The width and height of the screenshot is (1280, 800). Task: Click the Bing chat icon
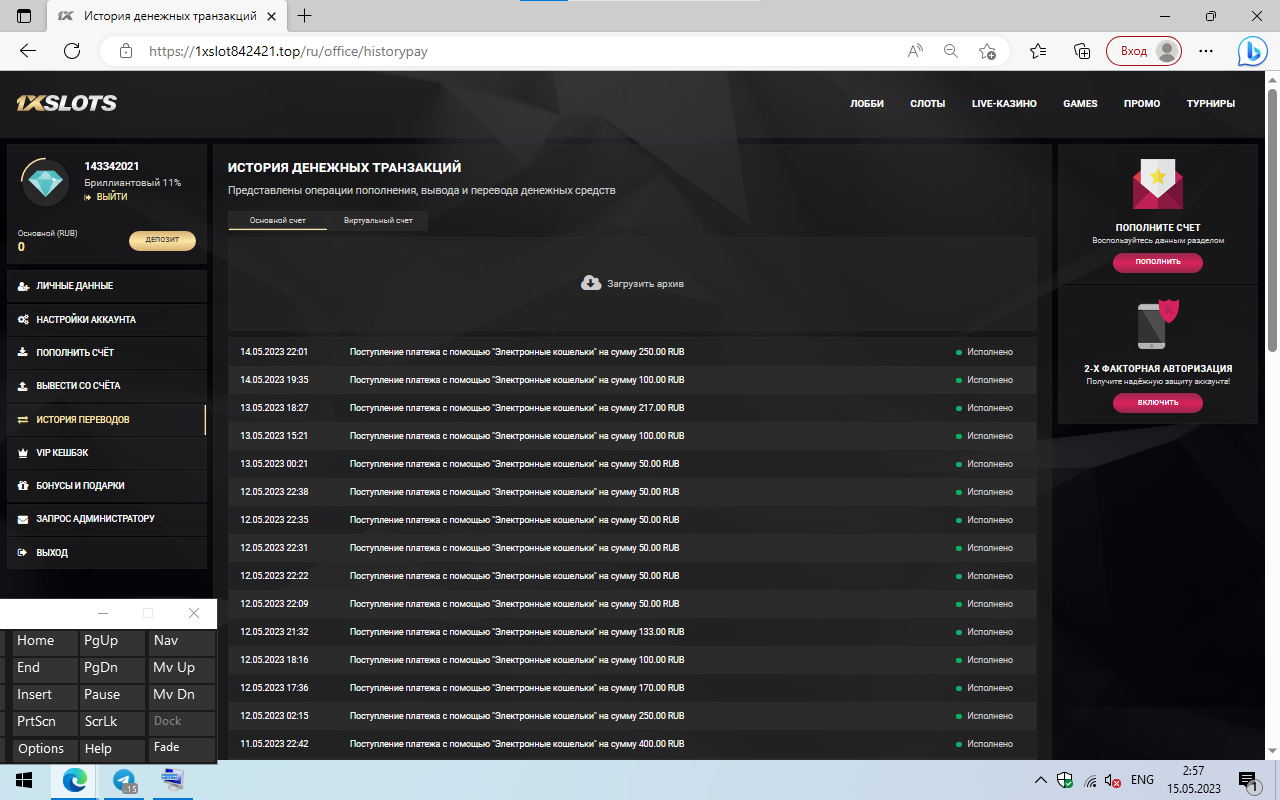pos(1252,51)
